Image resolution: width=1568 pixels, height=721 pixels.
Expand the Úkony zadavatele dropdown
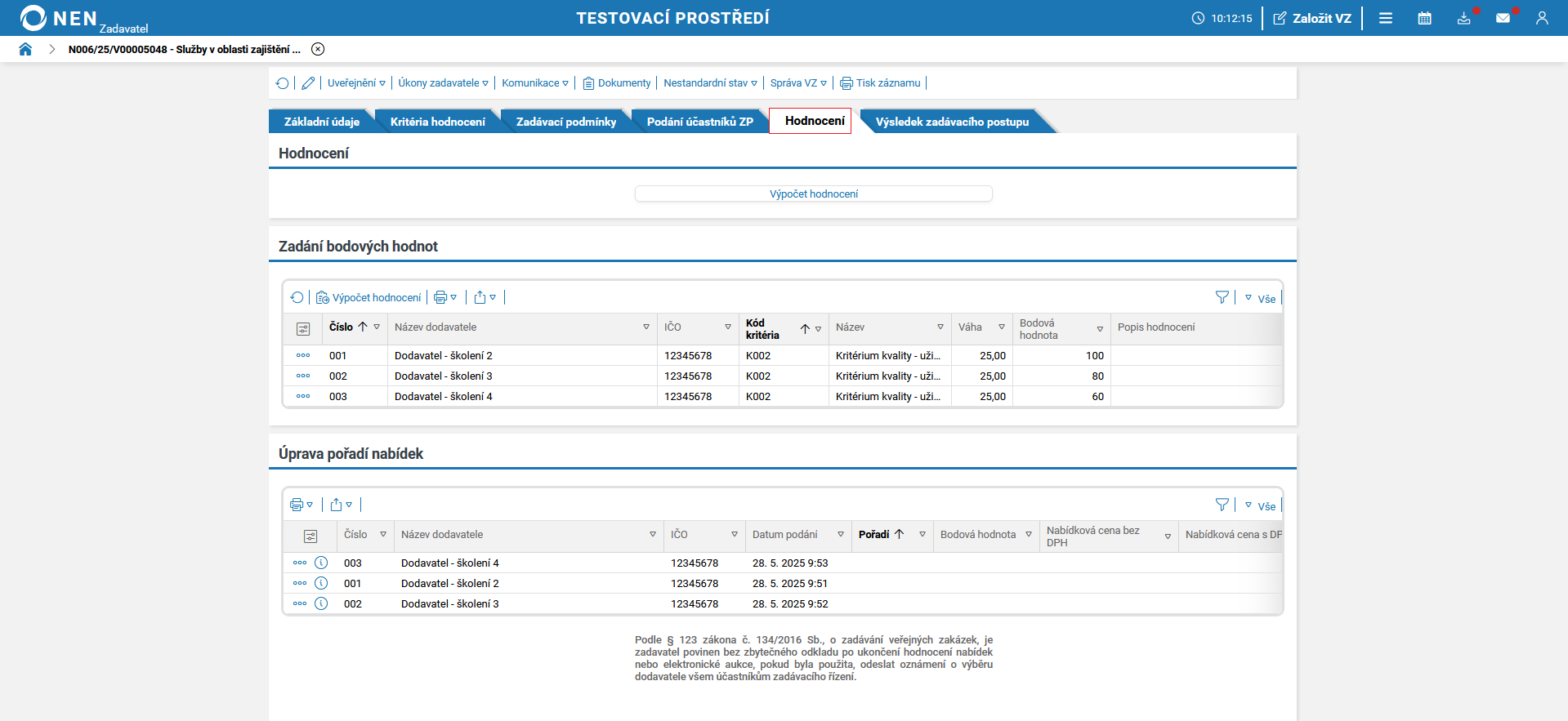[x=443, y=83]
